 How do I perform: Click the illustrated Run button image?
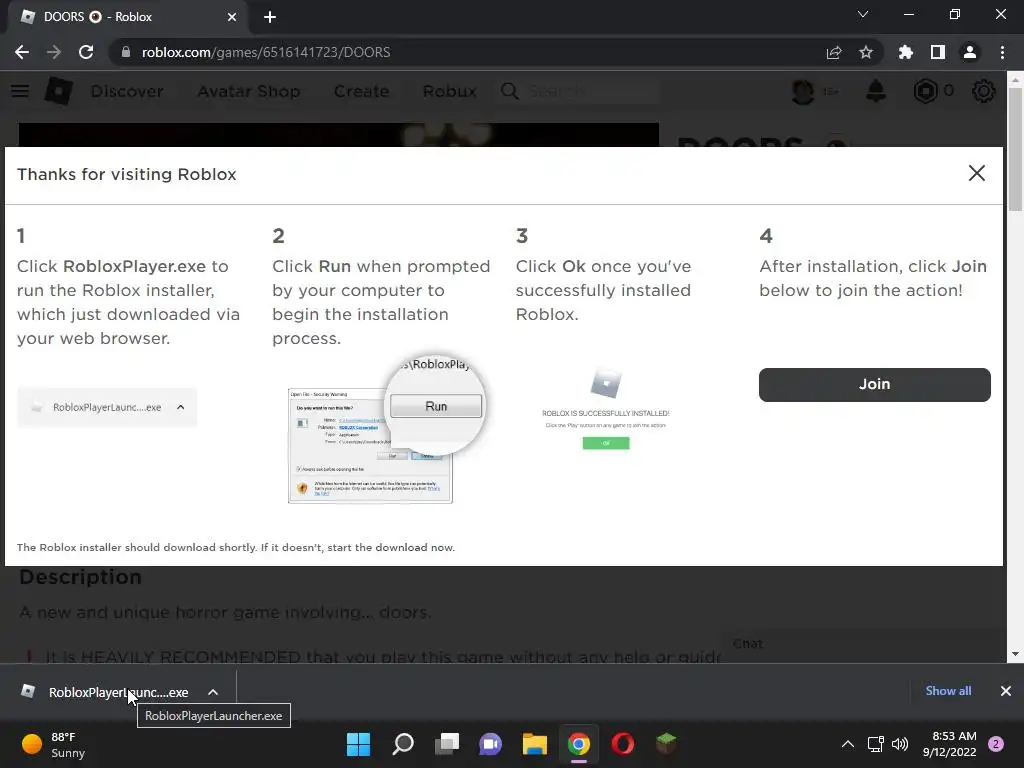436,406
